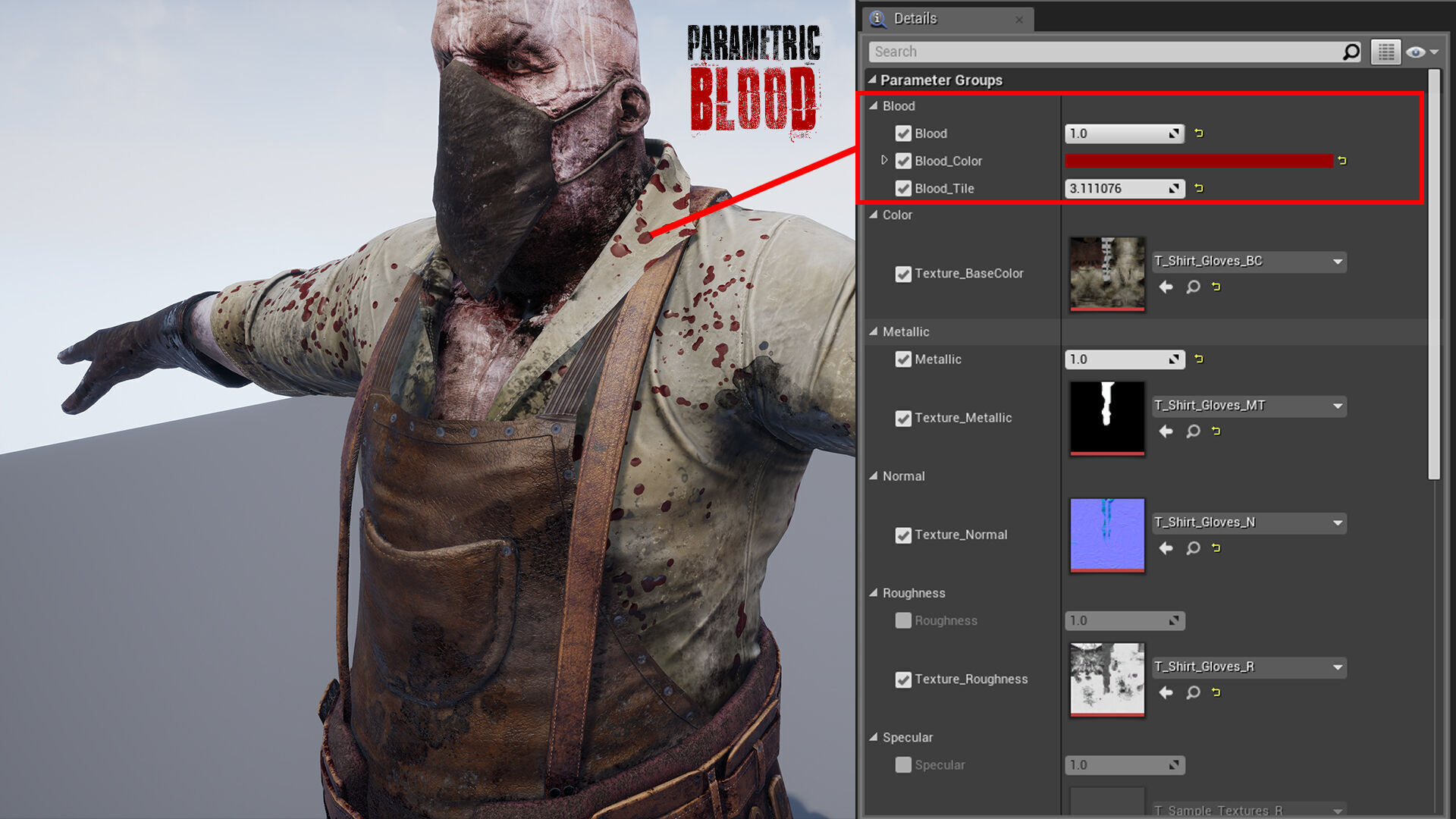Open the T_Shirt_Gloves_BC texture dropdown
1456x819 pixels.
click(x=1249, y=262)
